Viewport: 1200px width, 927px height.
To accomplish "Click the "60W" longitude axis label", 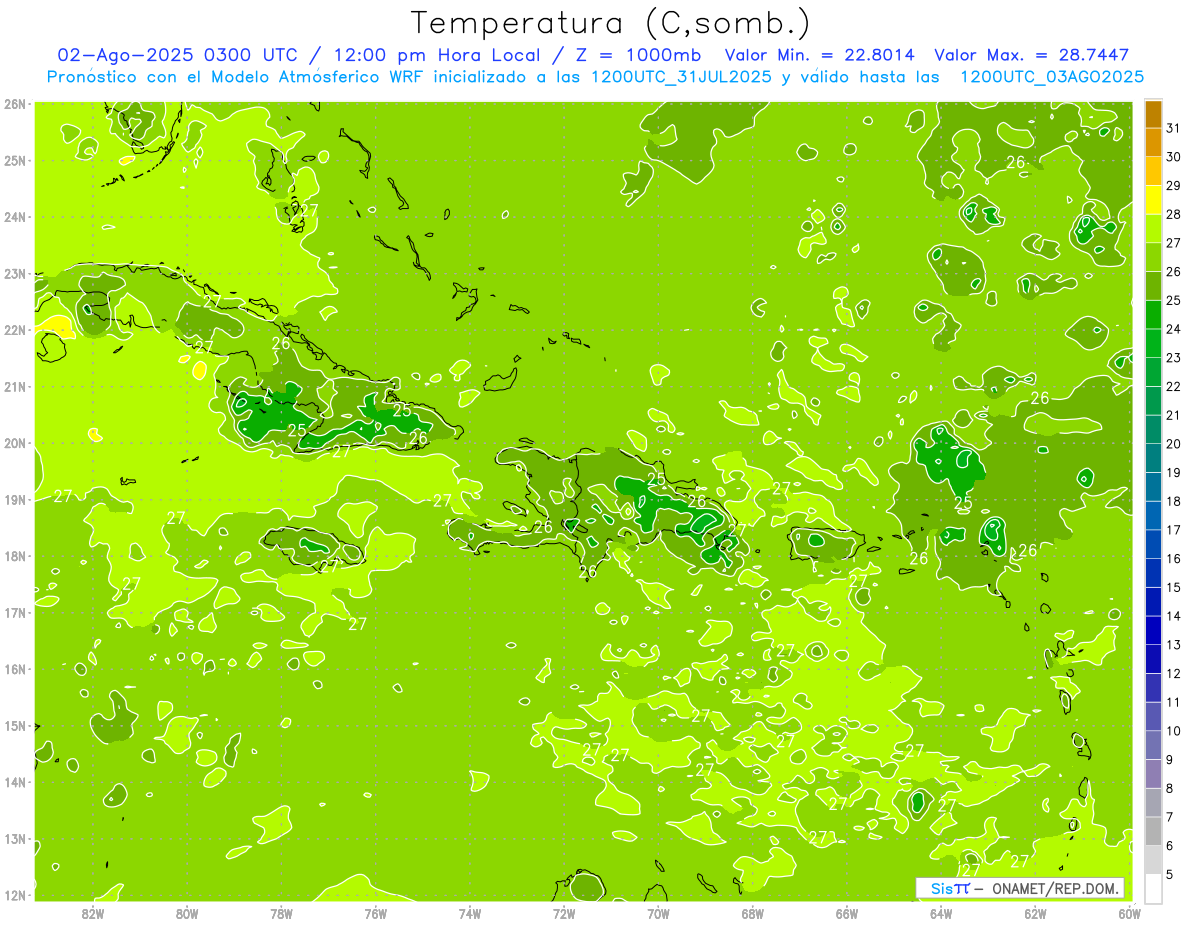I will [1129, 913].
